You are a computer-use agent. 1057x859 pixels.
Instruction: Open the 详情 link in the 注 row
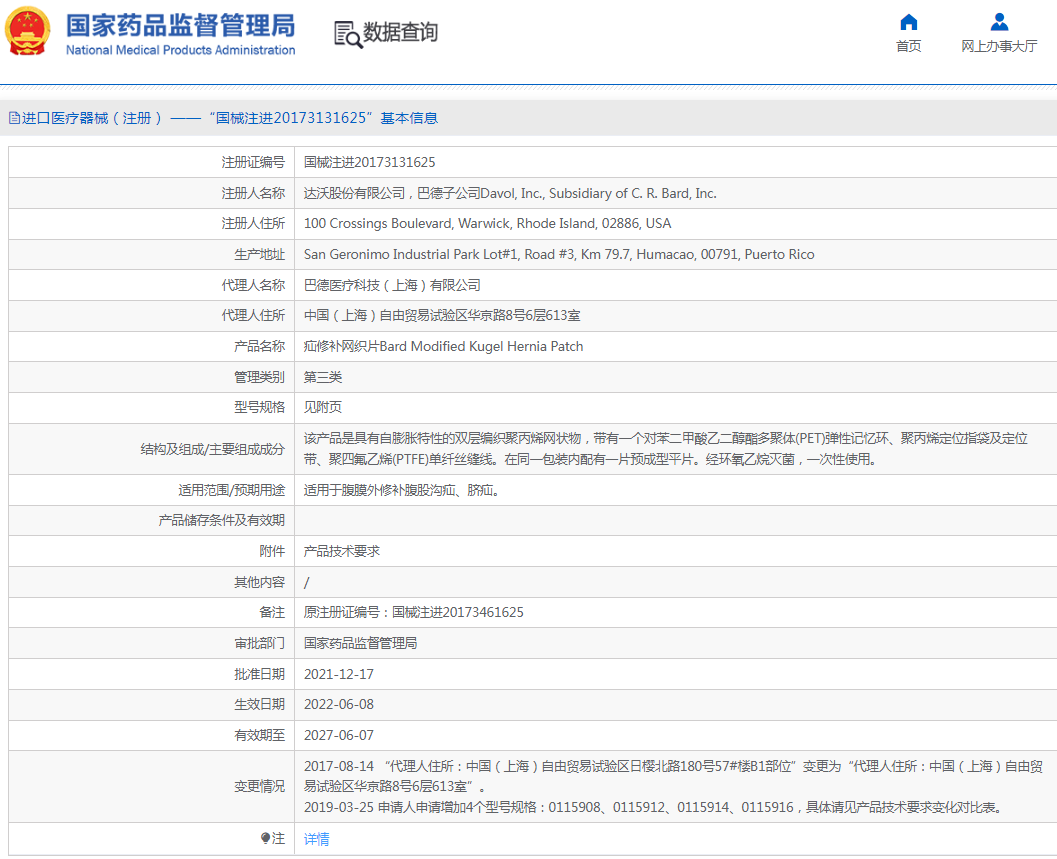(x=316, y=839)
